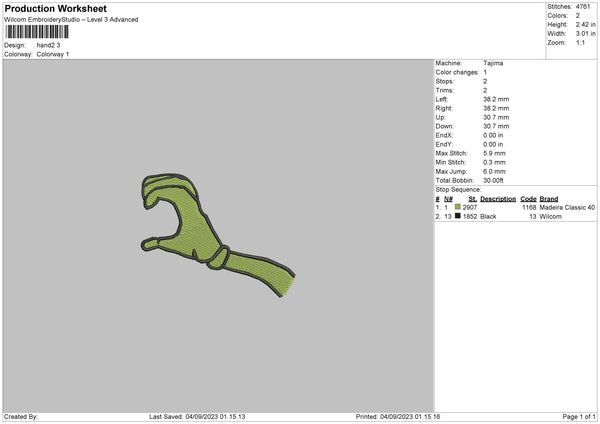The image size is (600, 424).
Task: Click the 'Brand' column header
Action: pos(549,199)
